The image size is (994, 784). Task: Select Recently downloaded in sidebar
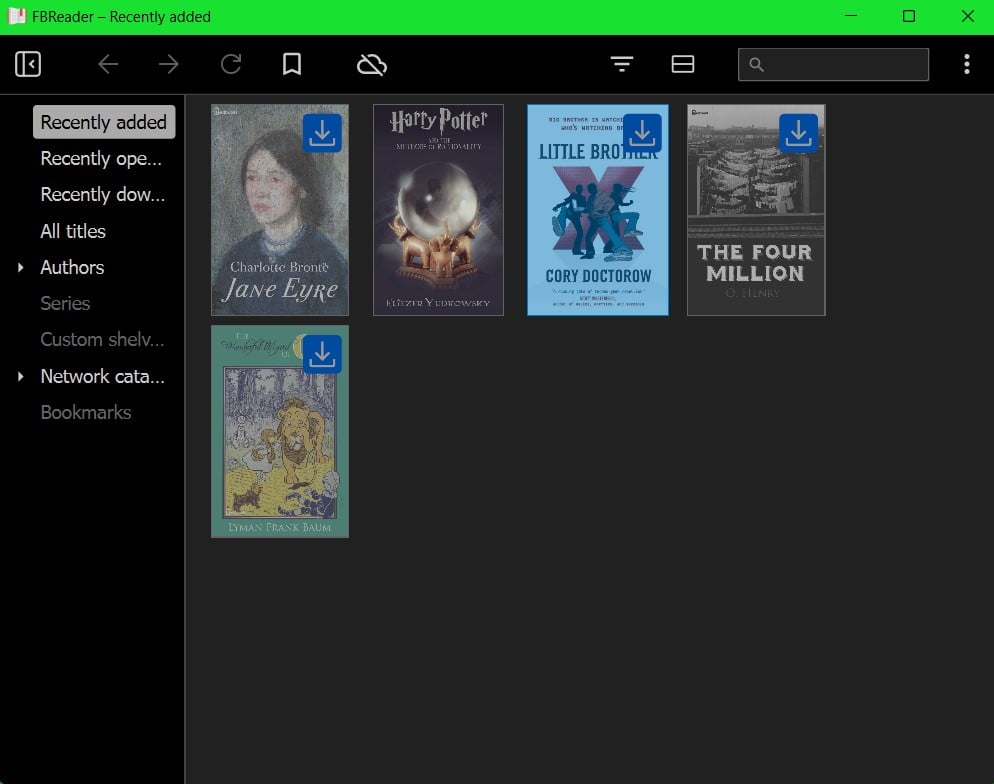coord(103,195)
